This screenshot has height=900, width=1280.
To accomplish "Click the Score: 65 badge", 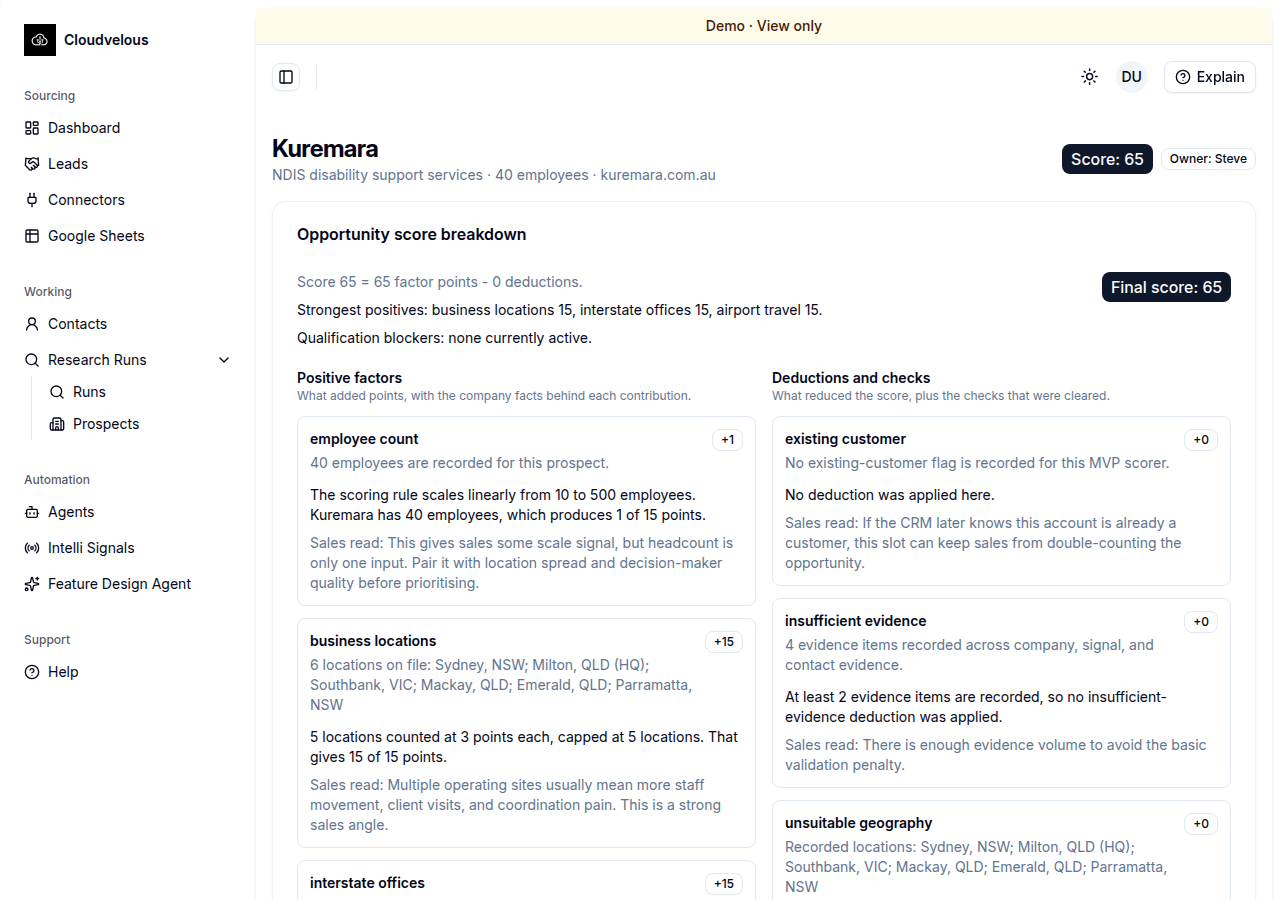I will click(1107, 159).
